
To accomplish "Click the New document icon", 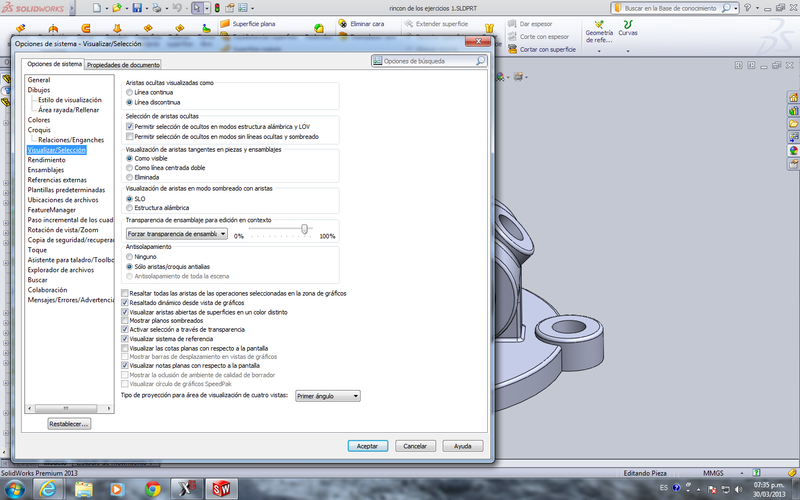I will [x=97, y=8].
